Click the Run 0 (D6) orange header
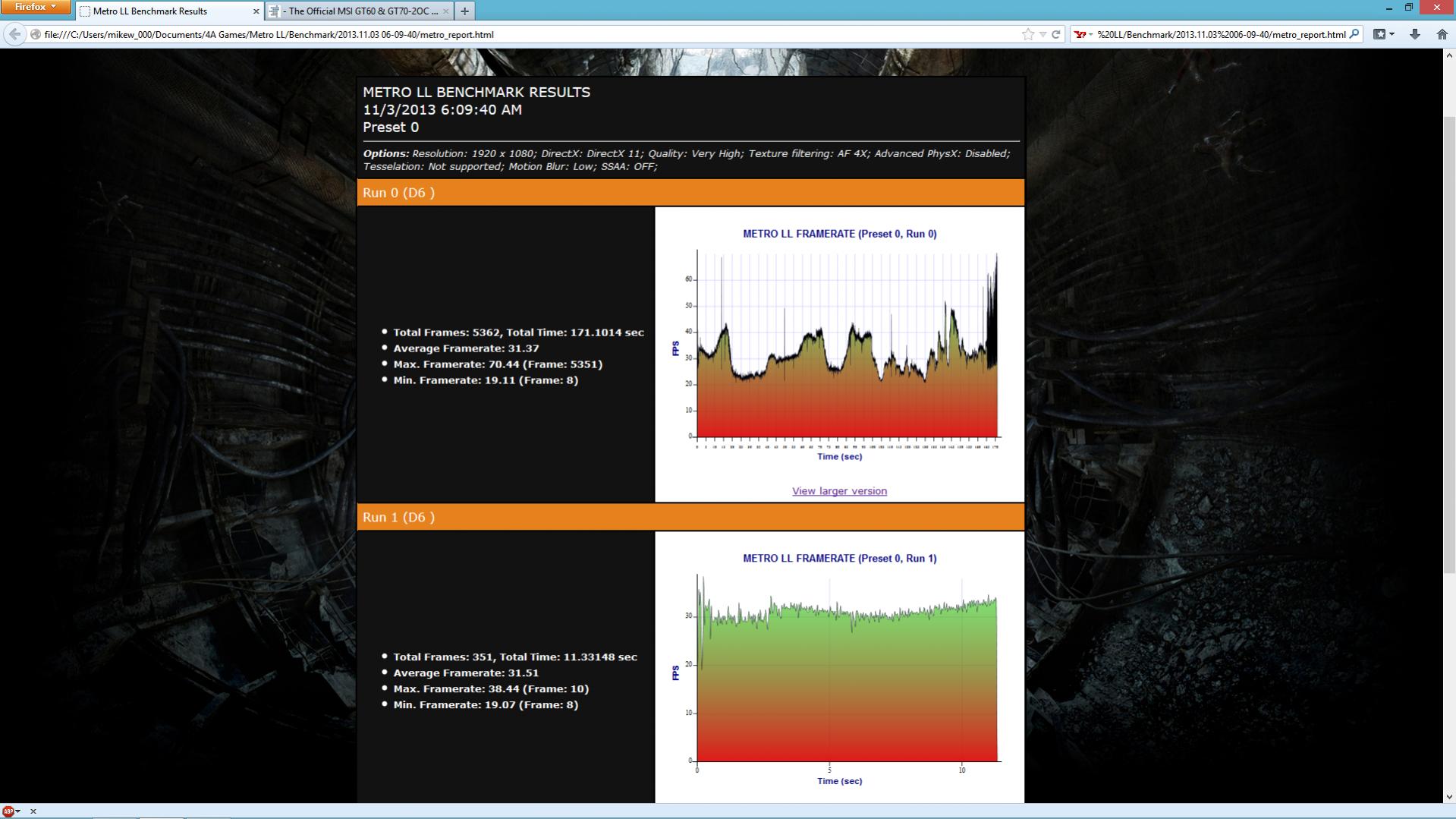Viewport: 1456px width, 819px height. click(690, 193)
